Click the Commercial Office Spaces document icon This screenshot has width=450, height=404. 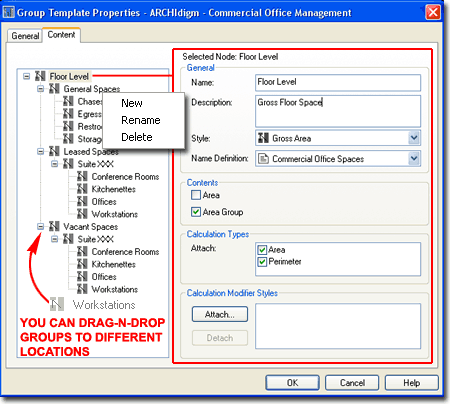pos(263,158)
